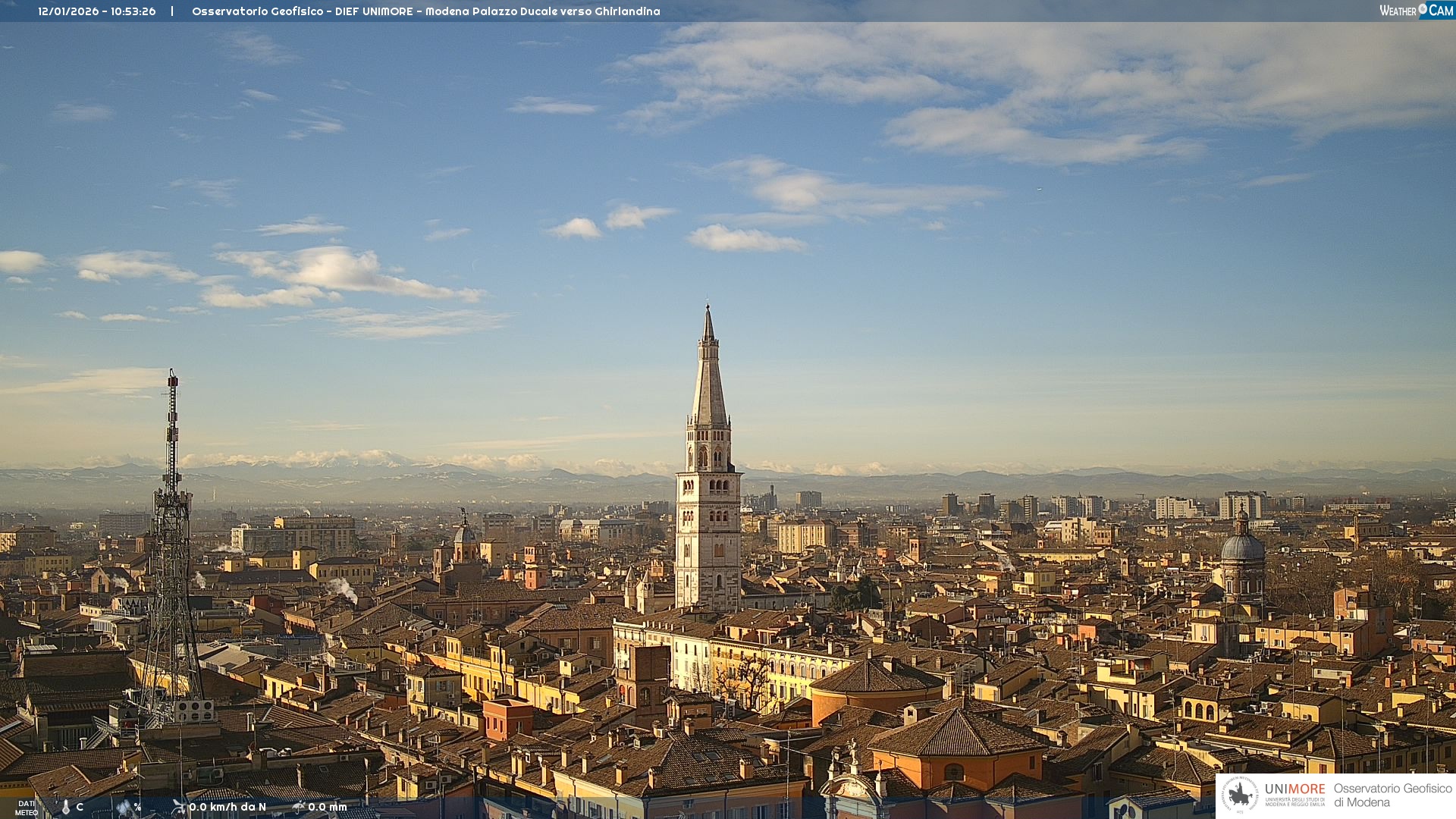Click the humidity water drops icon

124,808
